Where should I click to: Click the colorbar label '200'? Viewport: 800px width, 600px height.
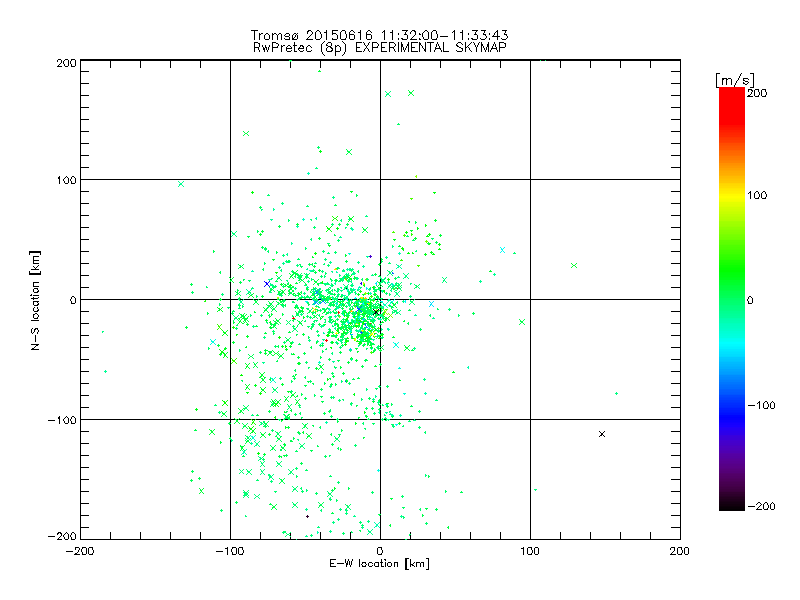tap(757, 93)
